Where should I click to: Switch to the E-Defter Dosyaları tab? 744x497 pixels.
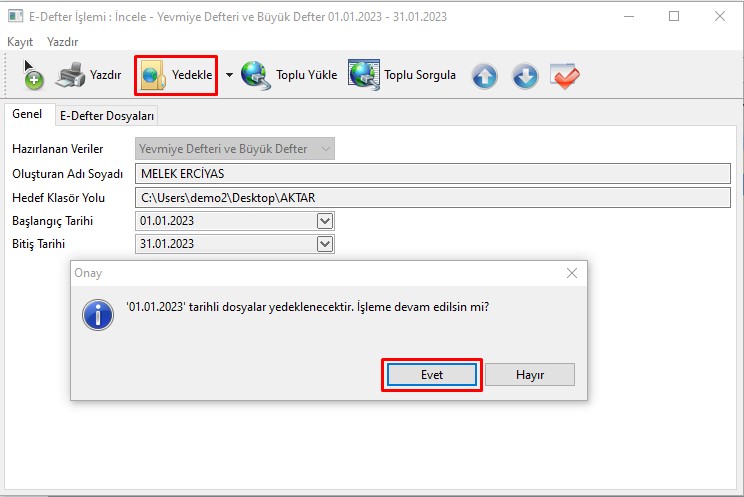(x=106, y=116)
